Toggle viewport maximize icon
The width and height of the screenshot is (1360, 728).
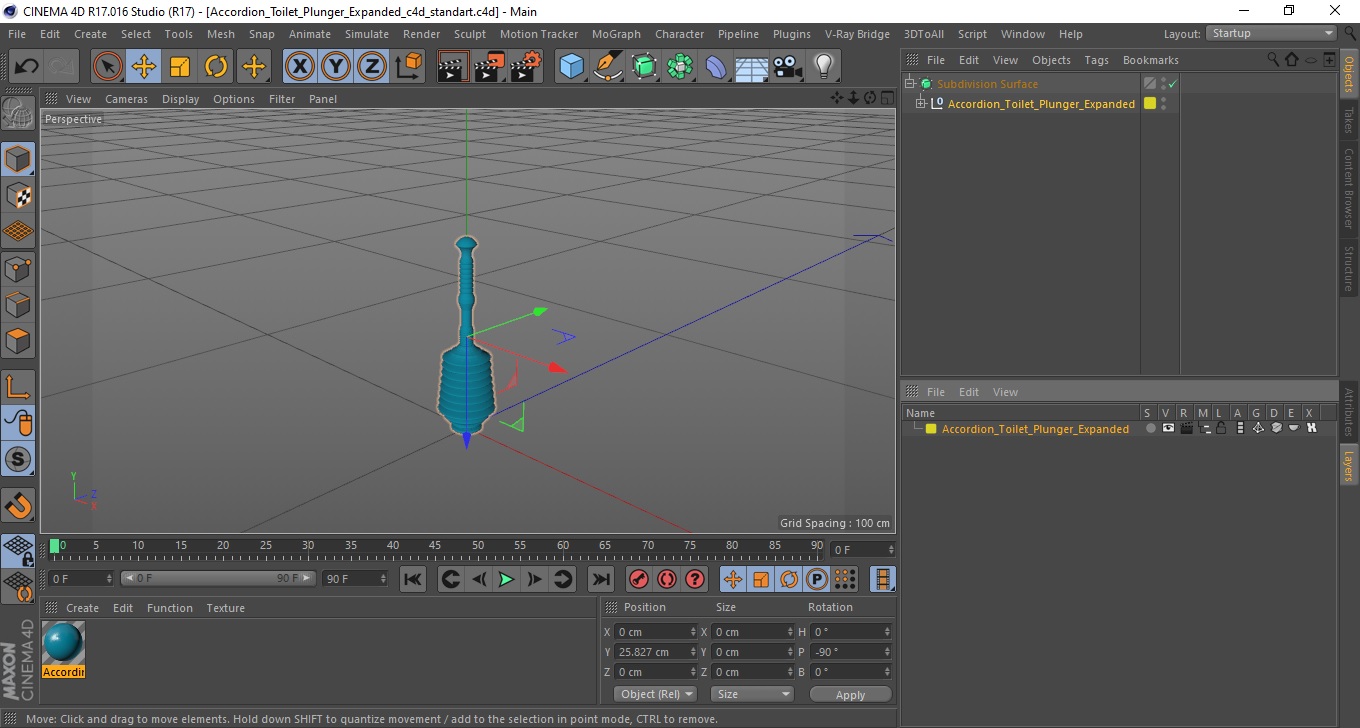887,98
